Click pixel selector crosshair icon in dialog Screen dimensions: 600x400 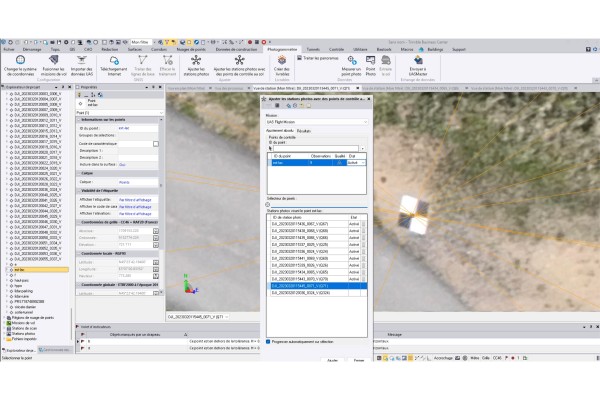click(267, 204)
